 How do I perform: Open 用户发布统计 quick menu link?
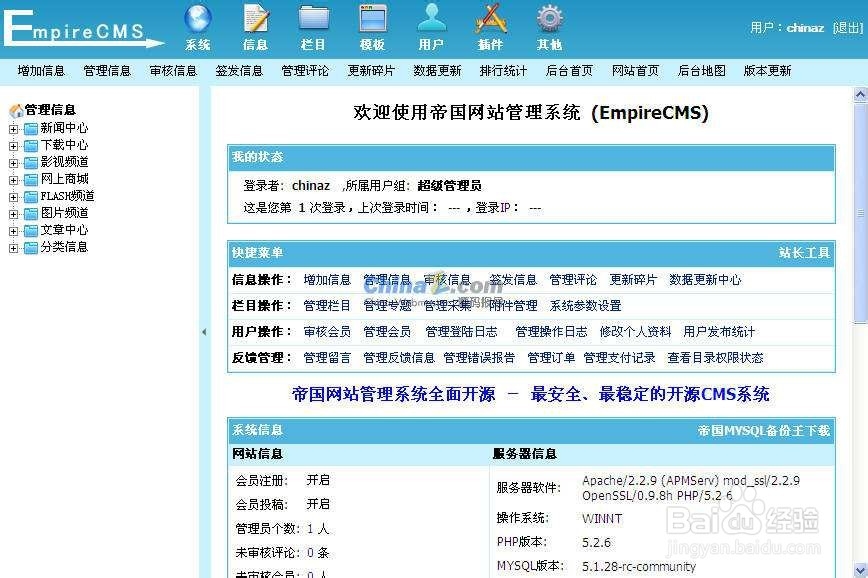719,332
